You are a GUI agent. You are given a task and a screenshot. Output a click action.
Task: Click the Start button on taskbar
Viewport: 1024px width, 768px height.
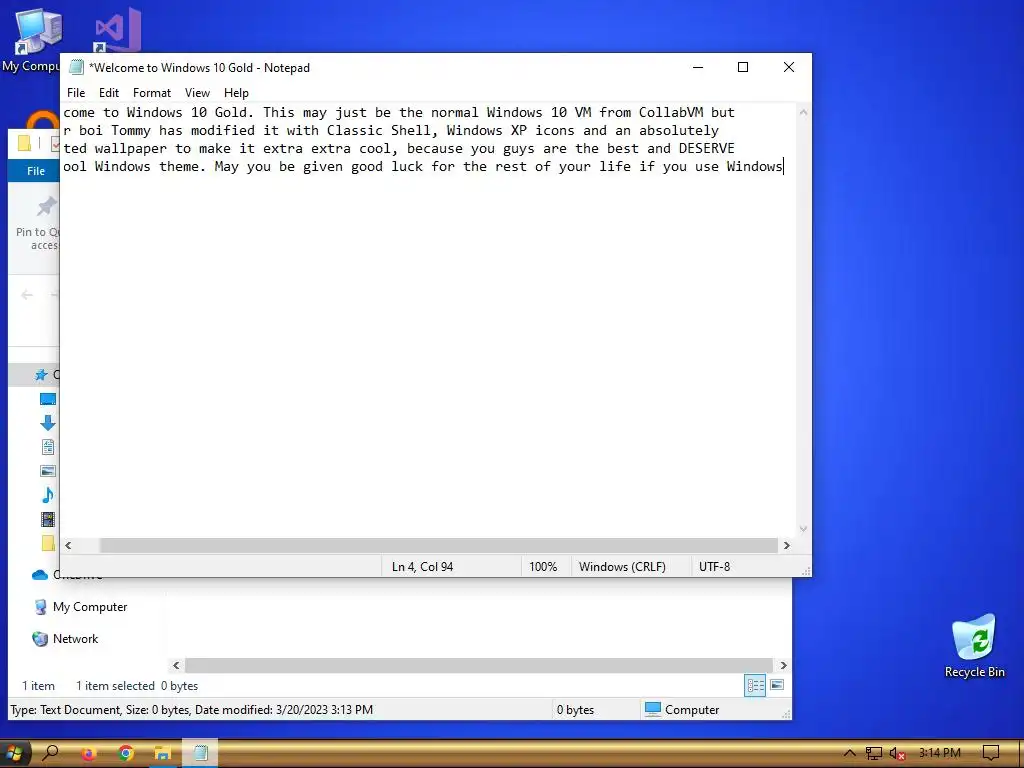(14, 754)
